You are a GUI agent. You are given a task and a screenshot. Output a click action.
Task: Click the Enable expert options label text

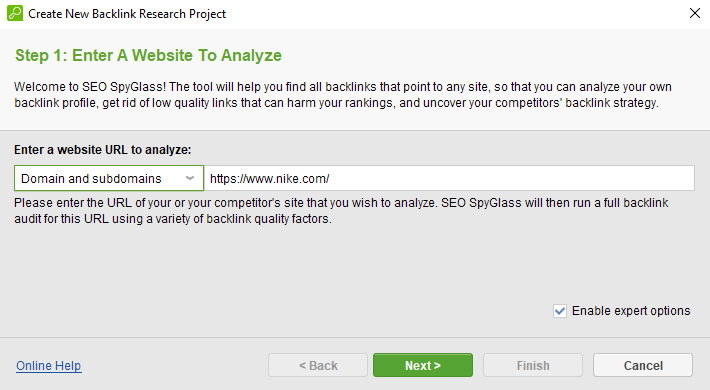[x=631, y=311]
